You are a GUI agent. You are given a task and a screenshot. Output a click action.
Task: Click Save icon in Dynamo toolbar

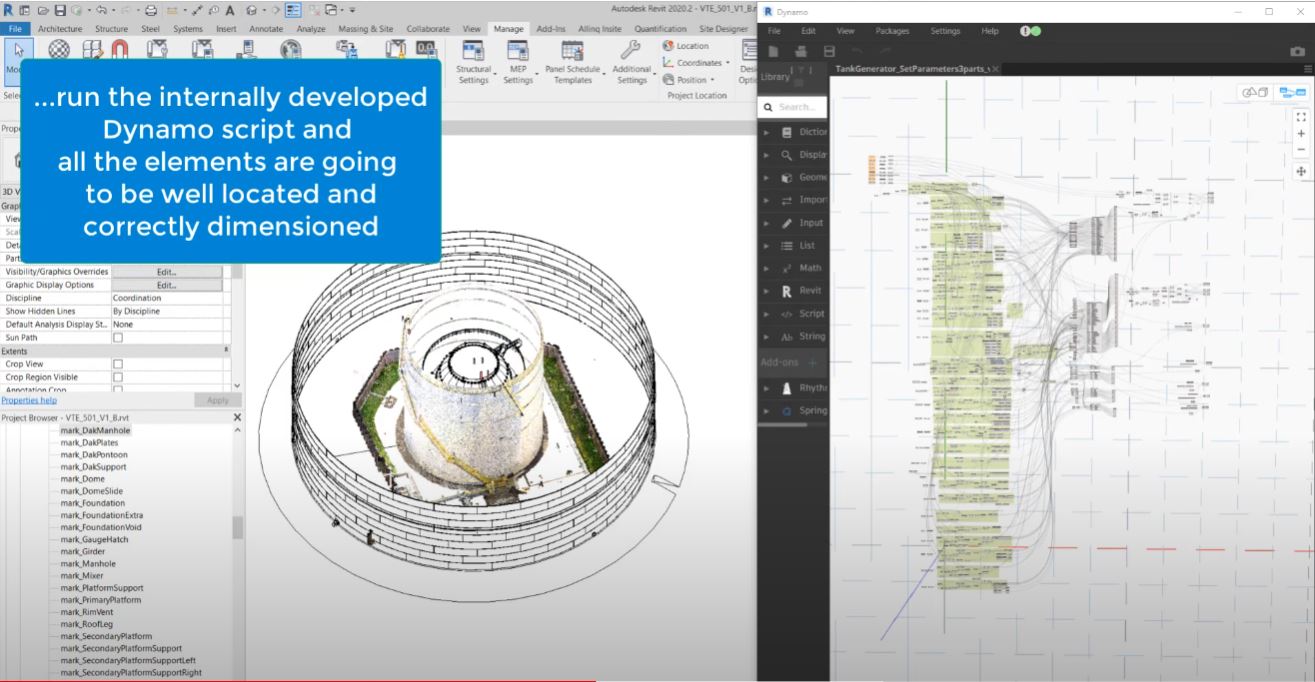(x=829, y=51)
